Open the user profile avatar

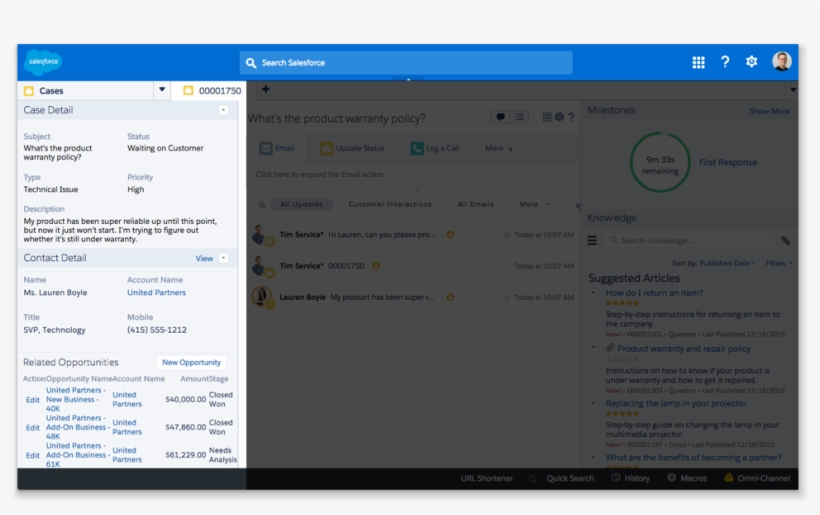[781, 62]
